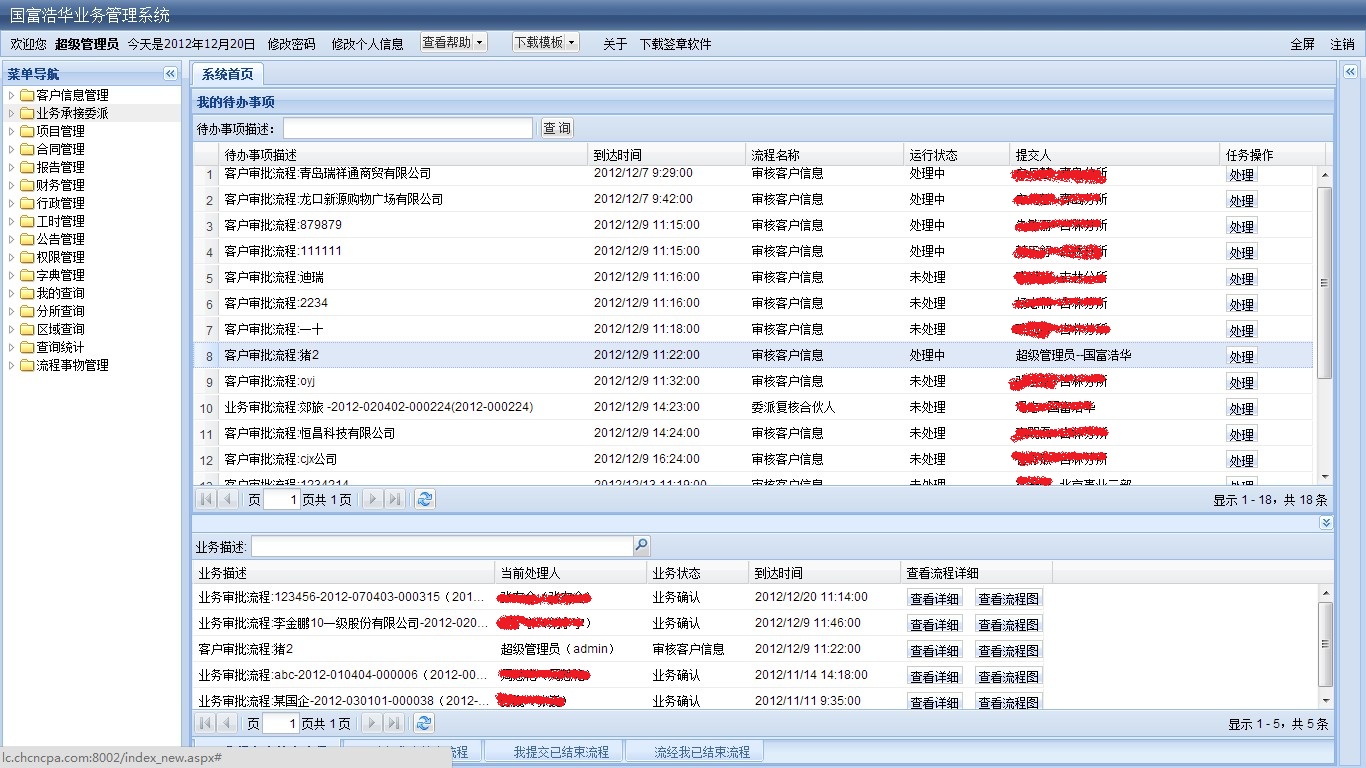
Task: Collapse the to-do panel with the double down-arrow icon
Action: coord(1326,523)
